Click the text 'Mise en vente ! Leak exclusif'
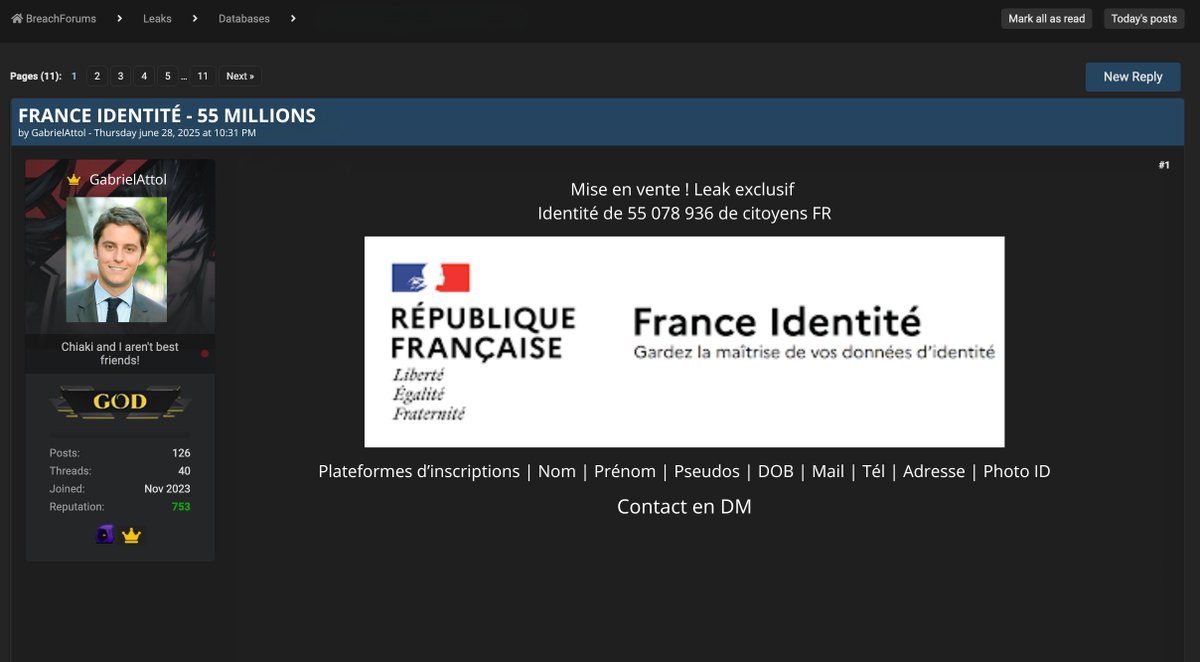 [x=682, y=189]
